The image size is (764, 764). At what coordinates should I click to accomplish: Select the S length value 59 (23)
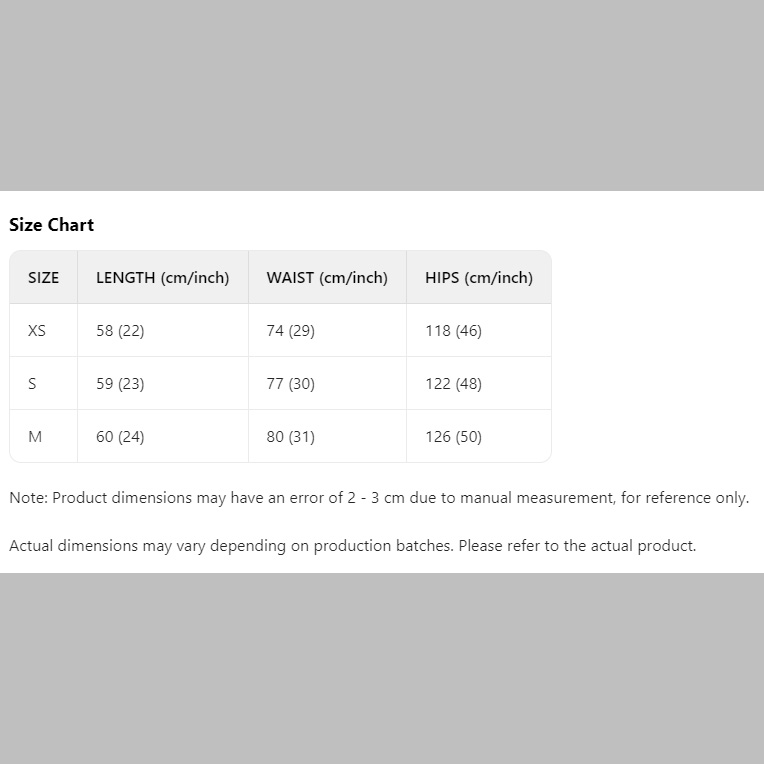pos(120,384)
